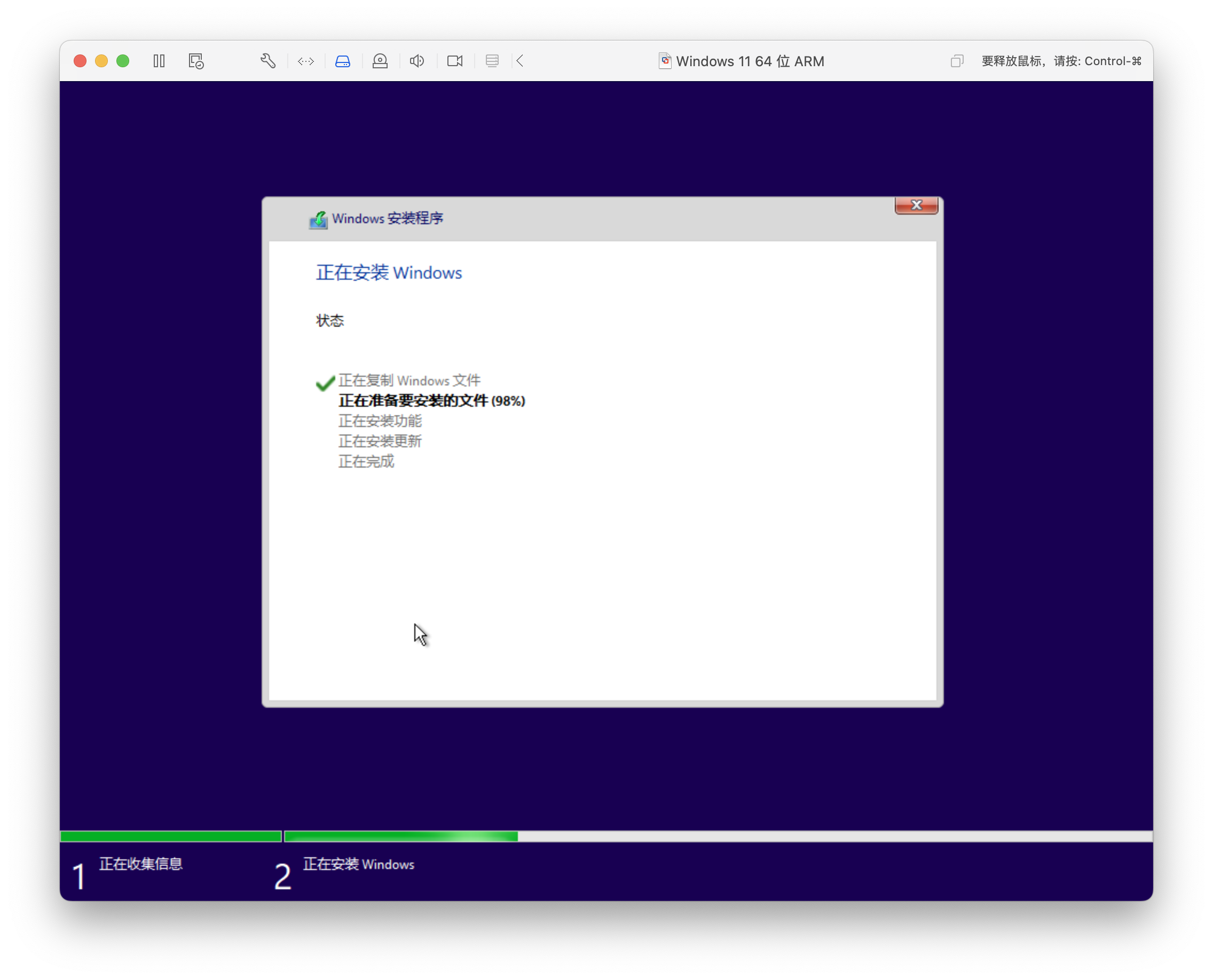Click step 正在完成
1213x980 pixels.
coord(366,462)
